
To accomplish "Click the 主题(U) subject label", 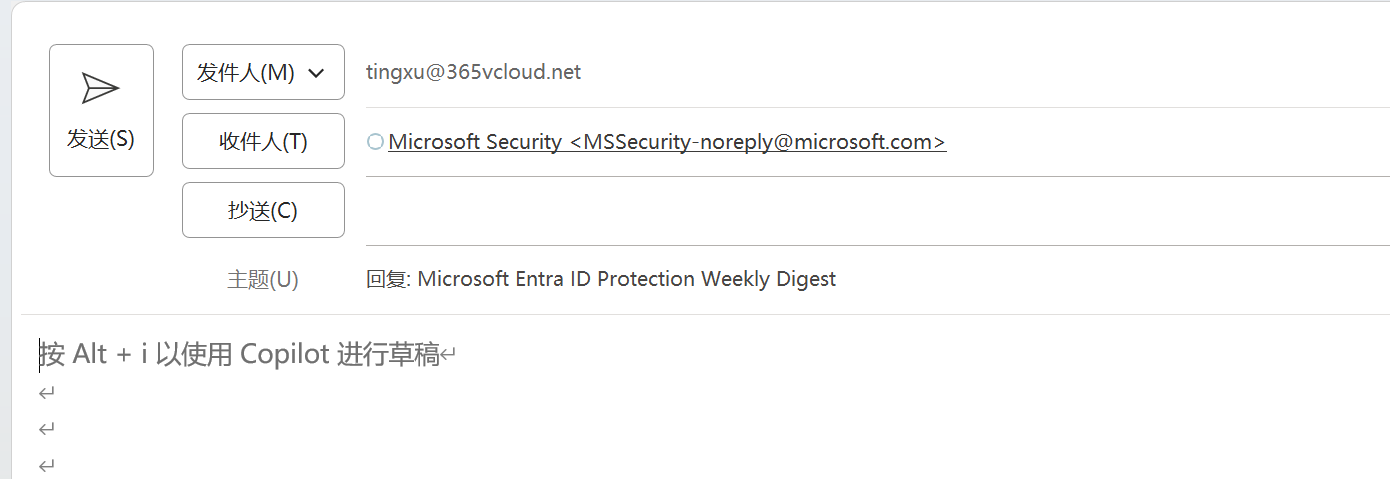I will tap(263, 280).
